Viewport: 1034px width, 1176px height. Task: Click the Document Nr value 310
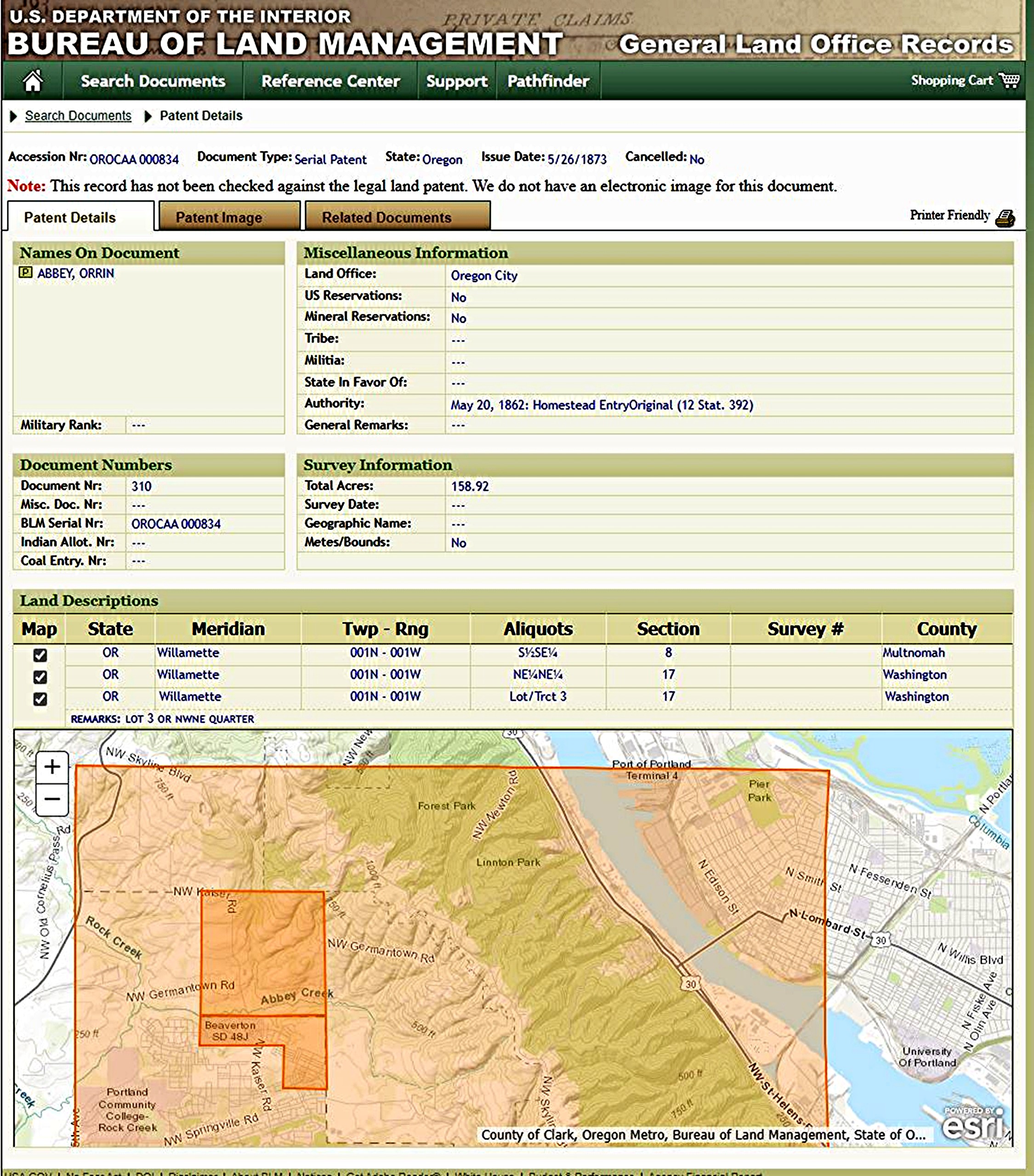(142, 486)
